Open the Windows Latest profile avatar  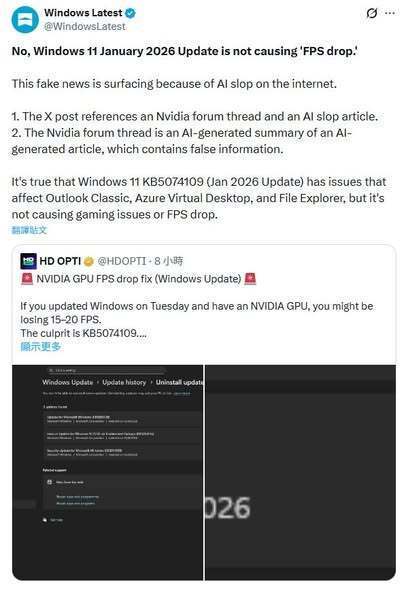click(x=25, y=20)
